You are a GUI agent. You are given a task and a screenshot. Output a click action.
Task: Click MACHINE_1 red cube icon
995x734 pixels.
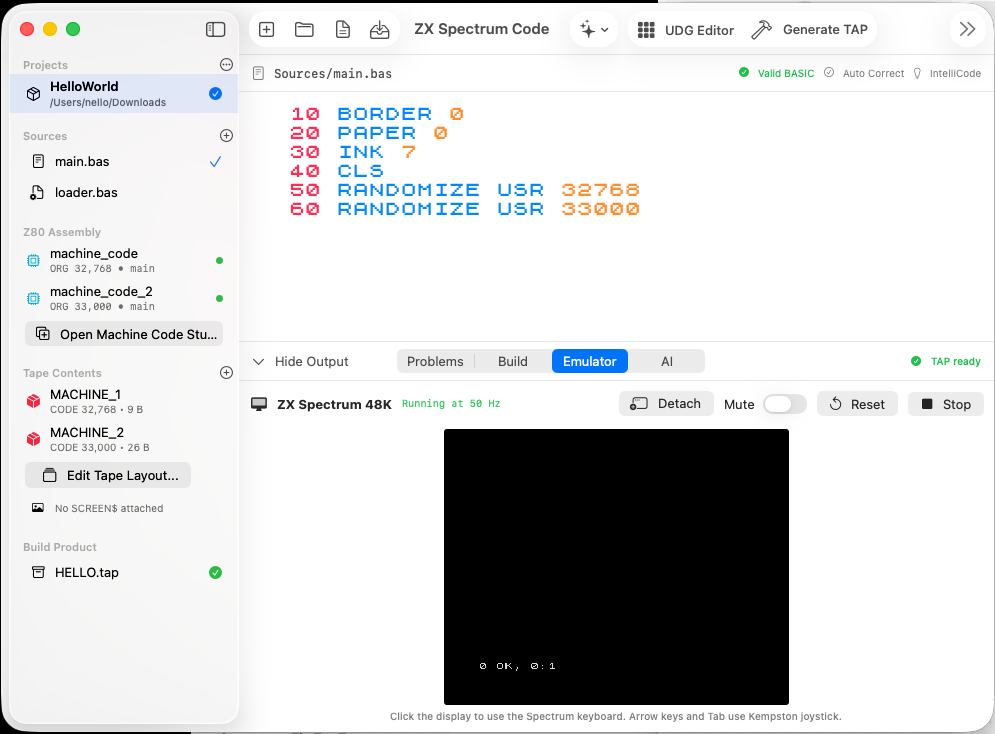click(x=34, y=401)
